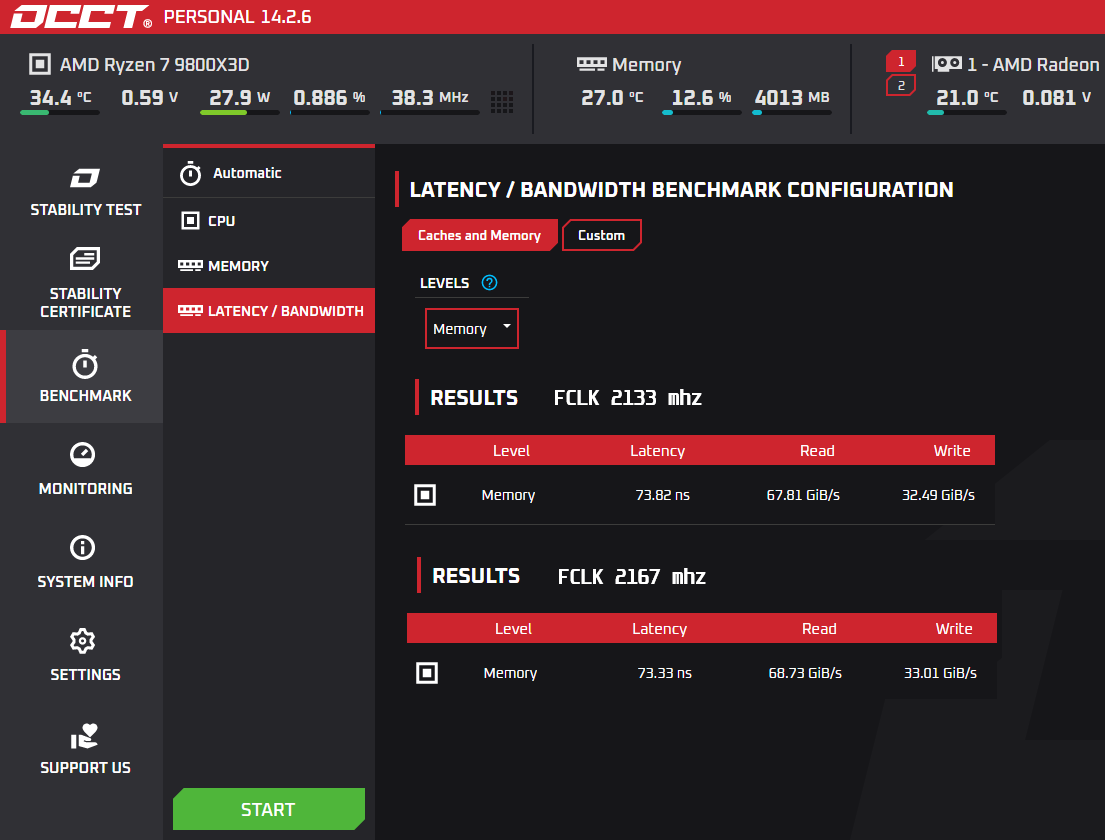Click the 68.73 GiB/s read value
1105x840 pixels.
coord(805,673)
